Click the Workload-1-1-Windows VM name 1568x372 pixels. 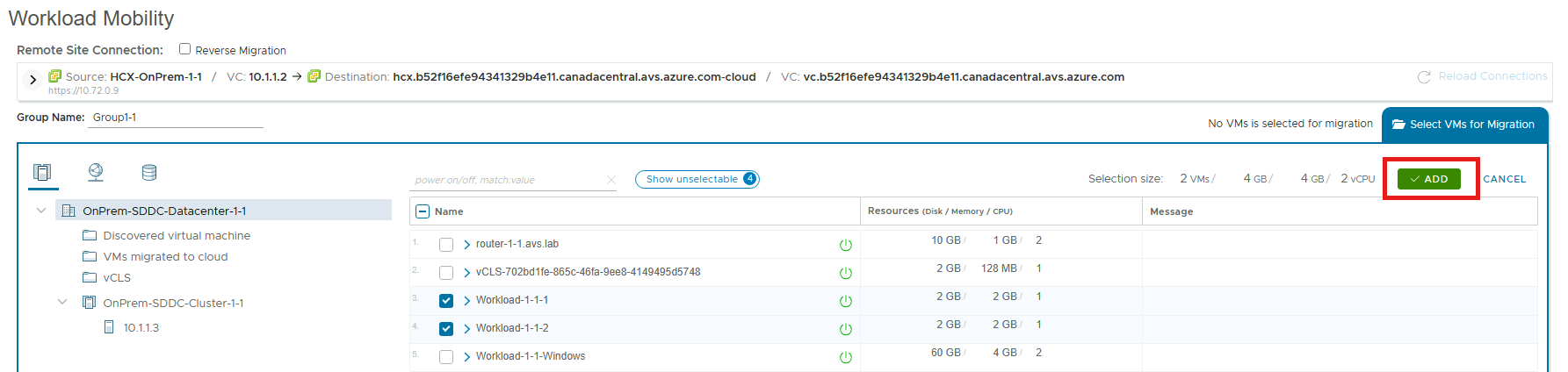(x=531, y=356)
